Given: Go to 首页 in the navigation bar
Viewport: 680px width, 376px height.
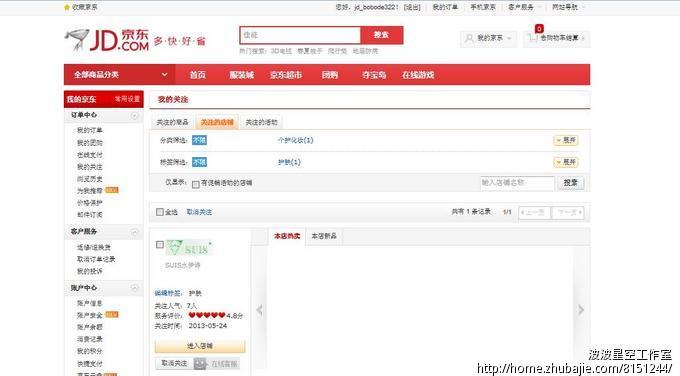Looking at the screenshot, I should pyautogui.click(x=198, y=75).
